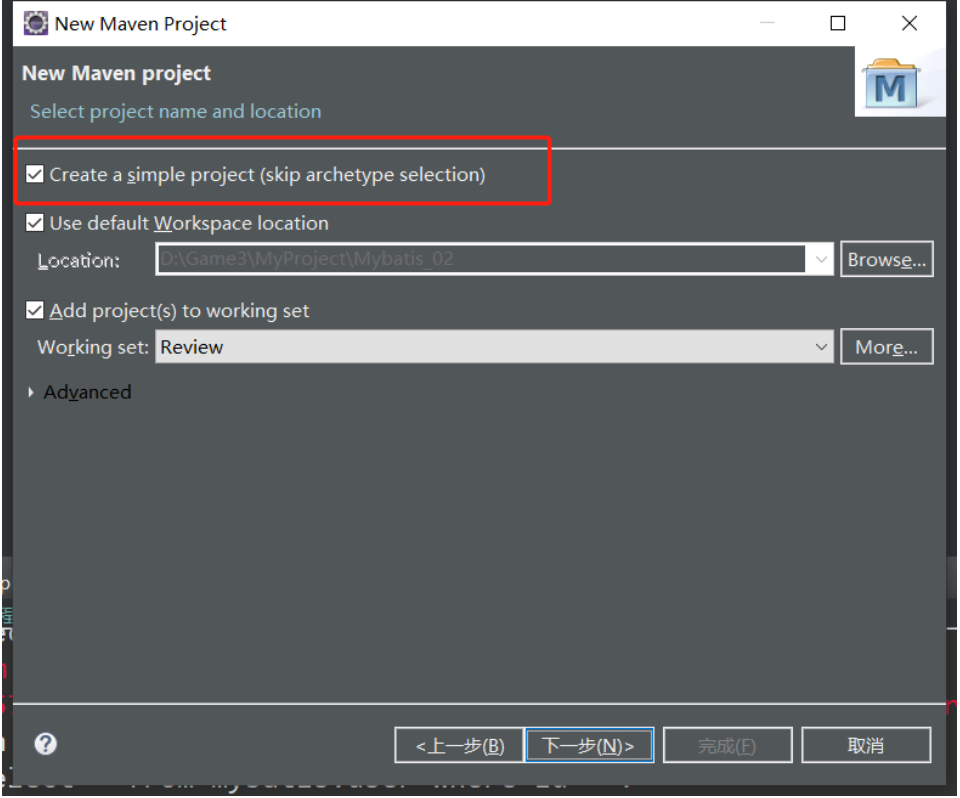Maximize the New Maven Project window
The height and width of the screenshot is (798, 960).
[x=838, y=23]
